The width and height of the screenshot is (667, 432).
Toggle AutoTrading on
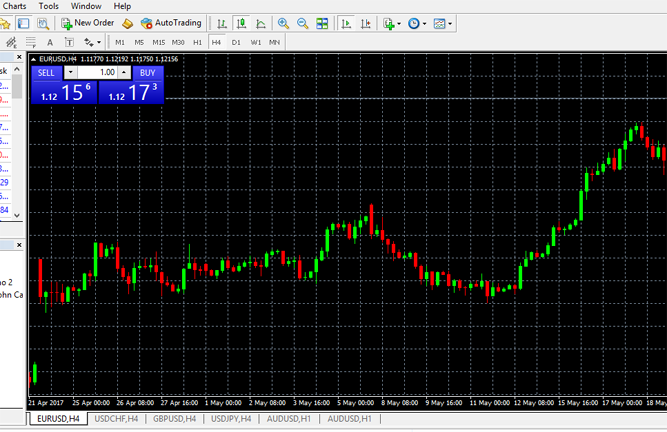tap(170, 22)
